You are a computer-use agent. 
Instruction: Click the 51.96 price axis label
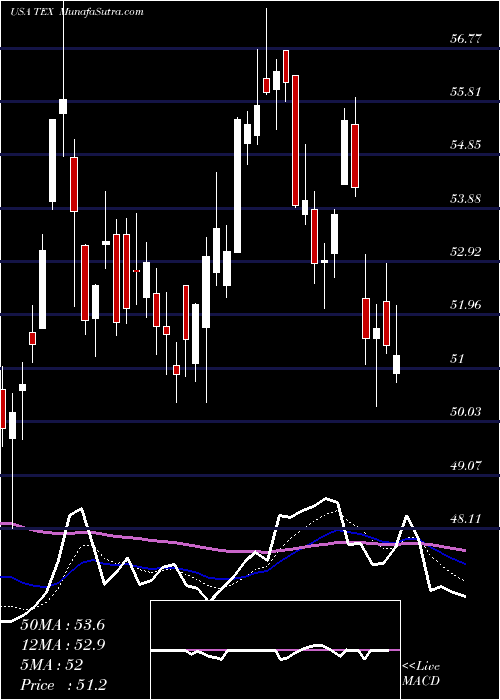466,305
